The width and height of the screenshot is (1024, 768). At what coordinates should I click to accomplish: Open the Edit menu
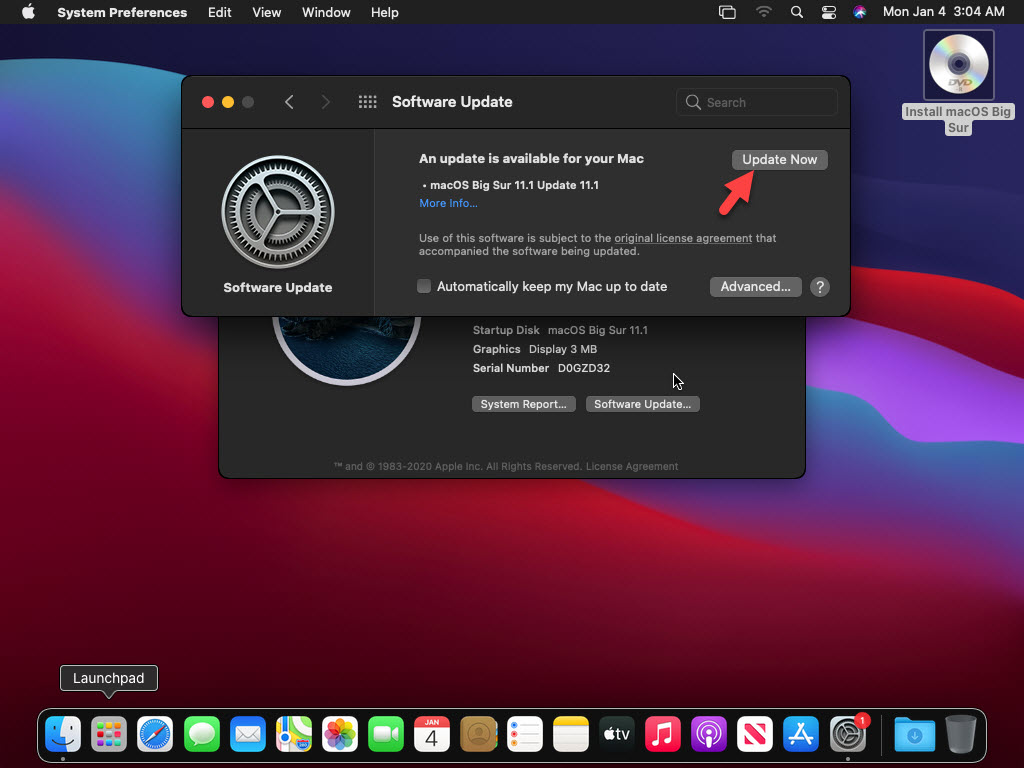click(x=219, y=12)
